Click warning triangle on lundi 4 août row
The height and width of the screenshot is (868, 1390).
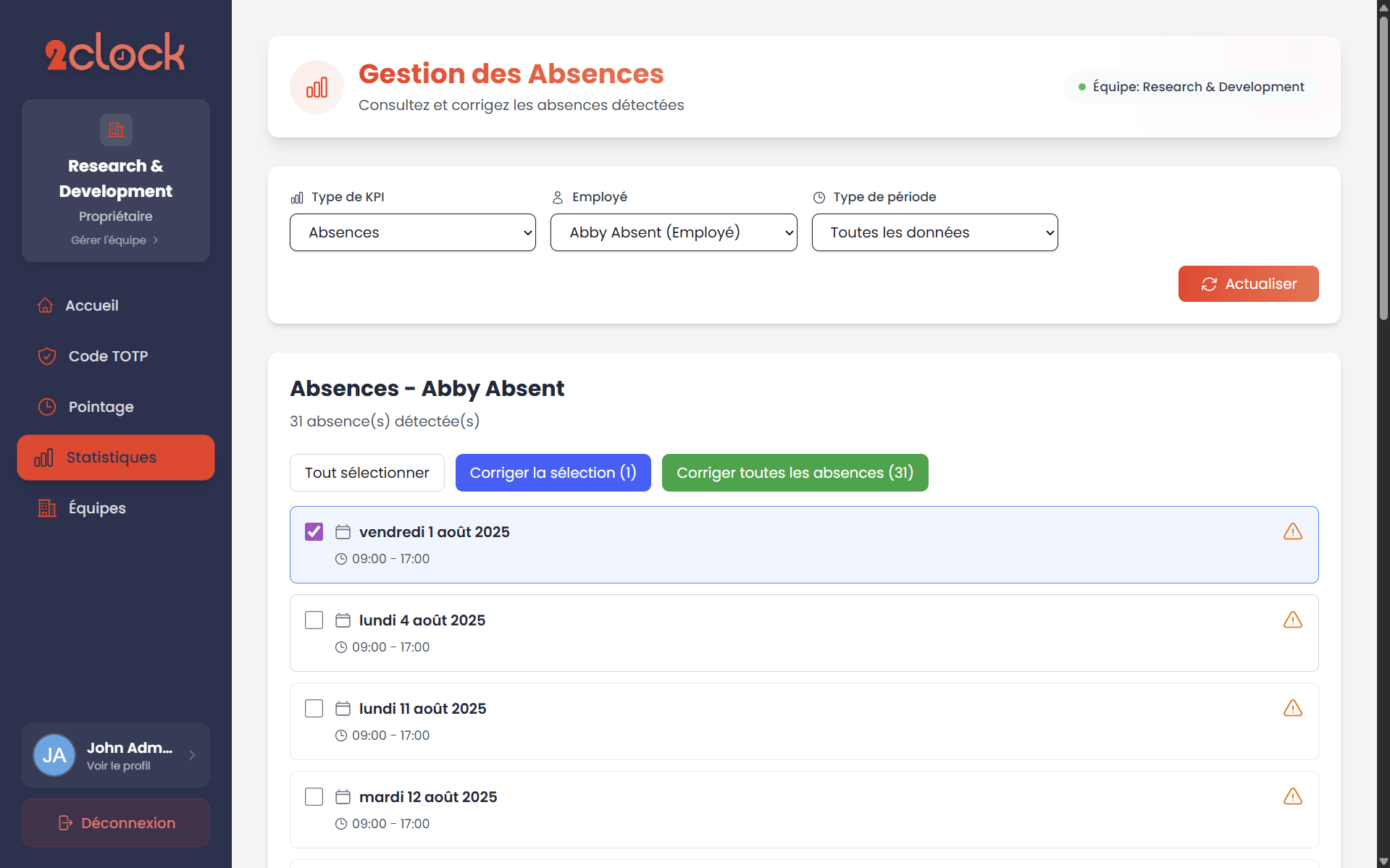tap(1292, 620)
